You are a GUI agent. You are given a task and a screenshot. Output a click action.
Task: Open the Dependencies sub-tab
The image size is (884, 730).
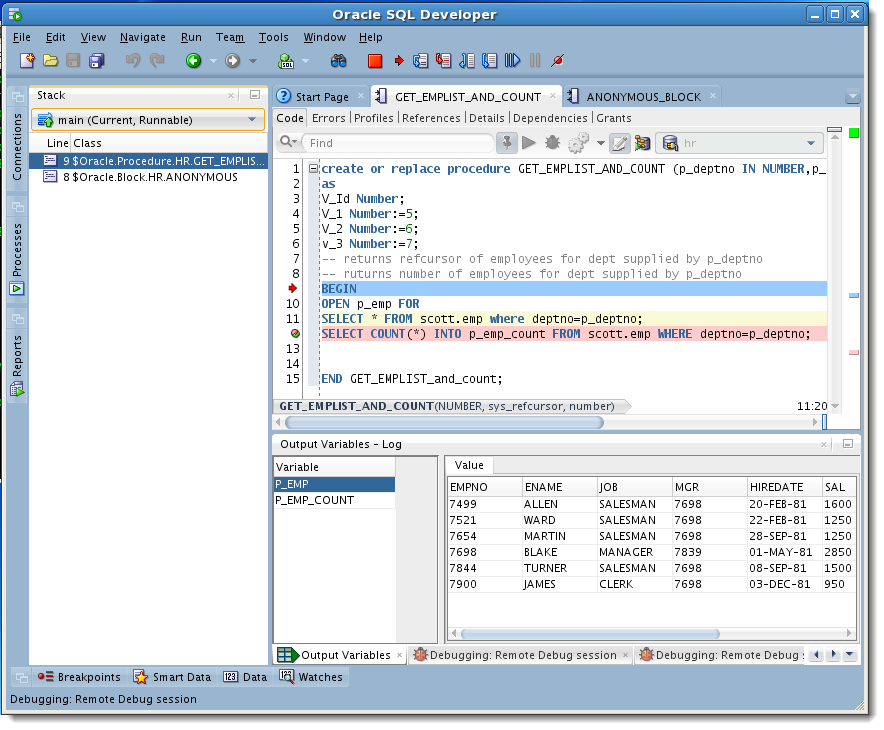click(549, 118)
